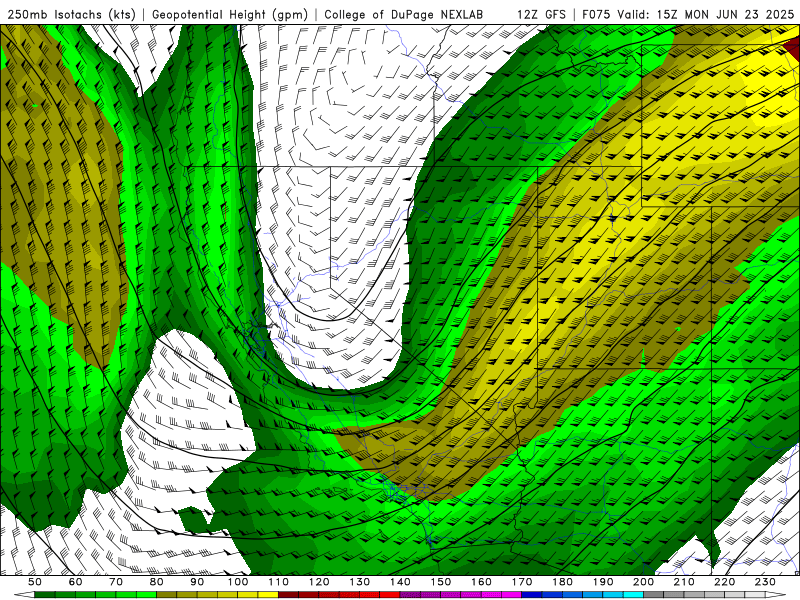Click the legend value 50
This screenshot has width=800, height=600.
(35, 582)
